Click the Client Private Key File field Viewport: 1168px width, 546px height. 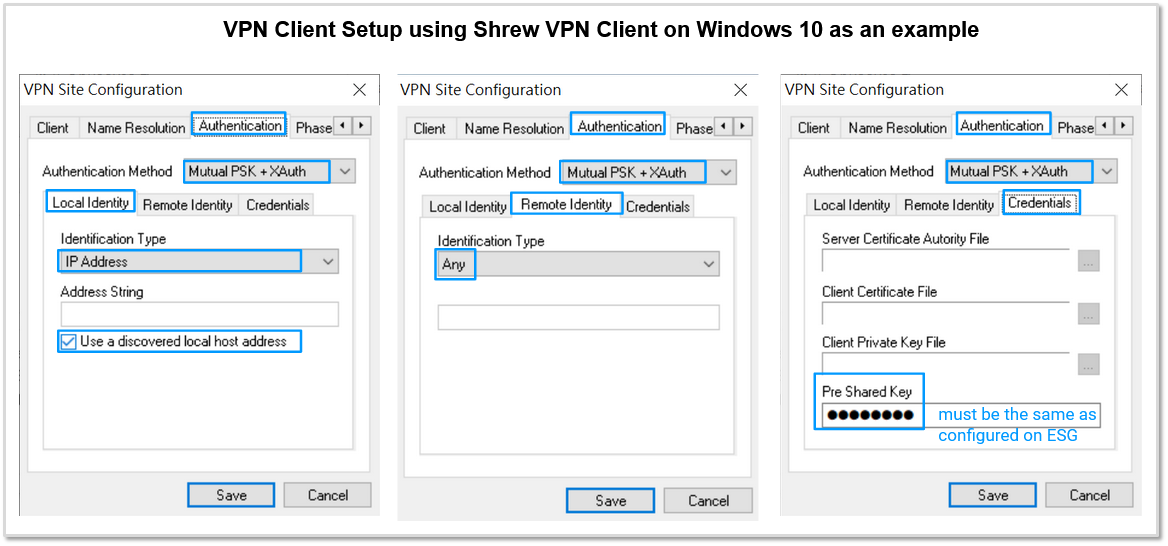(x=946, y=364)
